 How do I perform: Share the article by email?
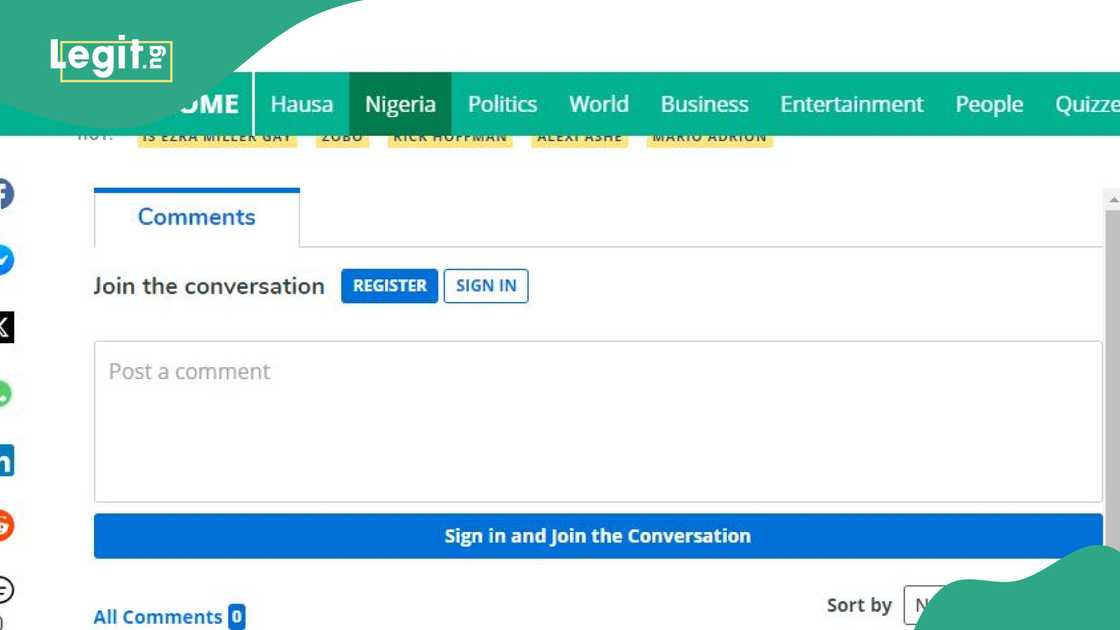(x=5, y=592)
